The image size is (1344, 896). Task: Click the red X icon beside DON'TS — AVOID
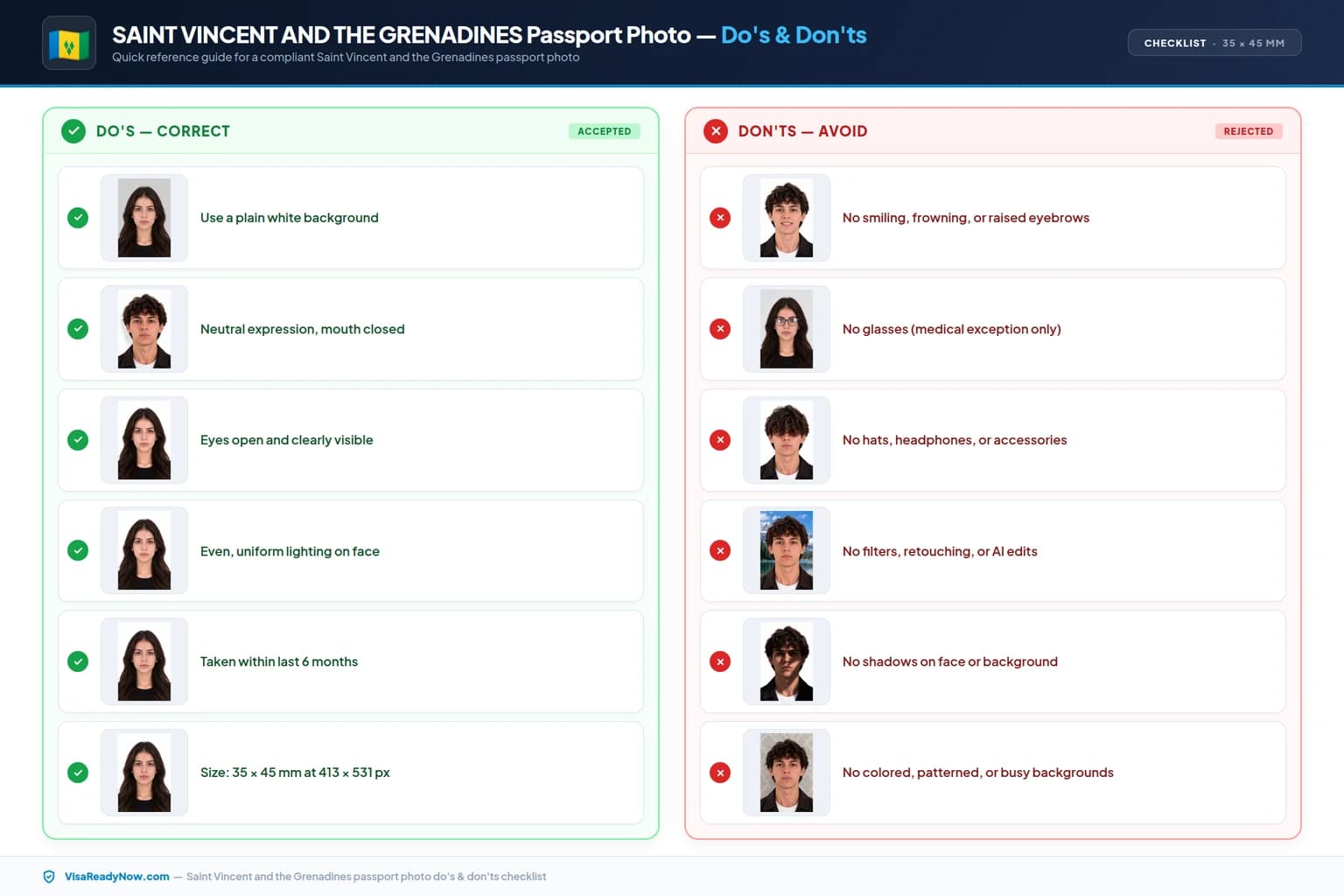click(x=716, y=131)
